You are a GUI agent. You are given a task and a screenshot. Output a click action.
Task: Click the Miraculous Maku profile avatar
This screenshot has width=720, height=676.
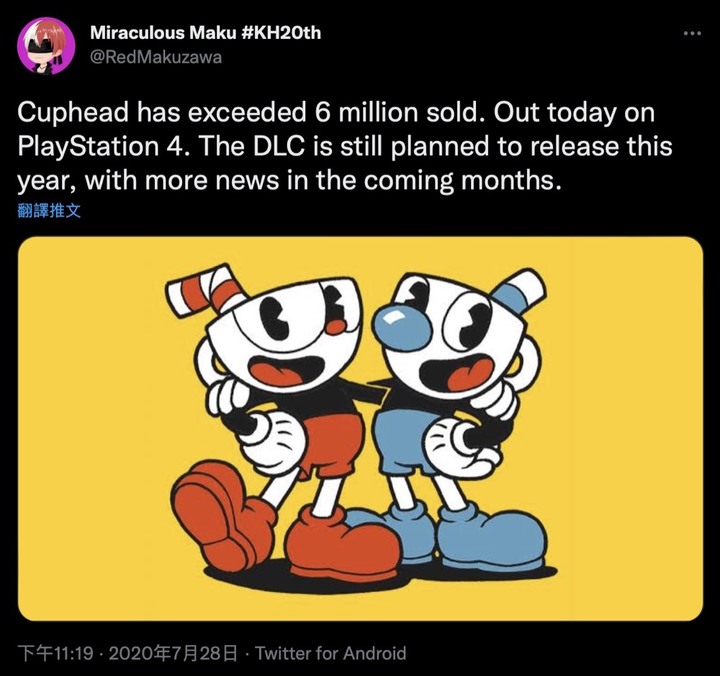coord(46,45)
